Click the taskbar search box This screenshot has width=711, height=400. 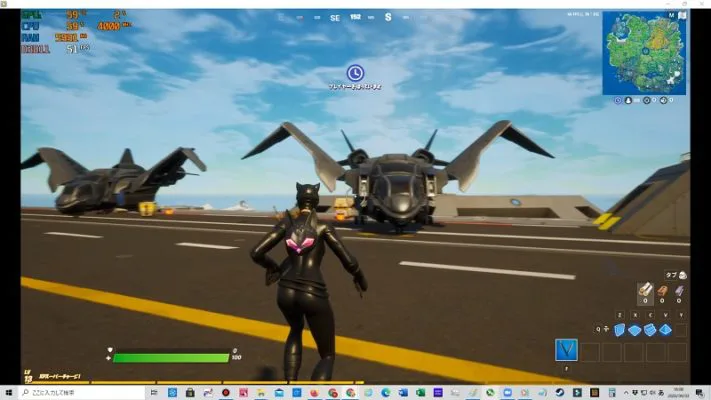[81, 393]
